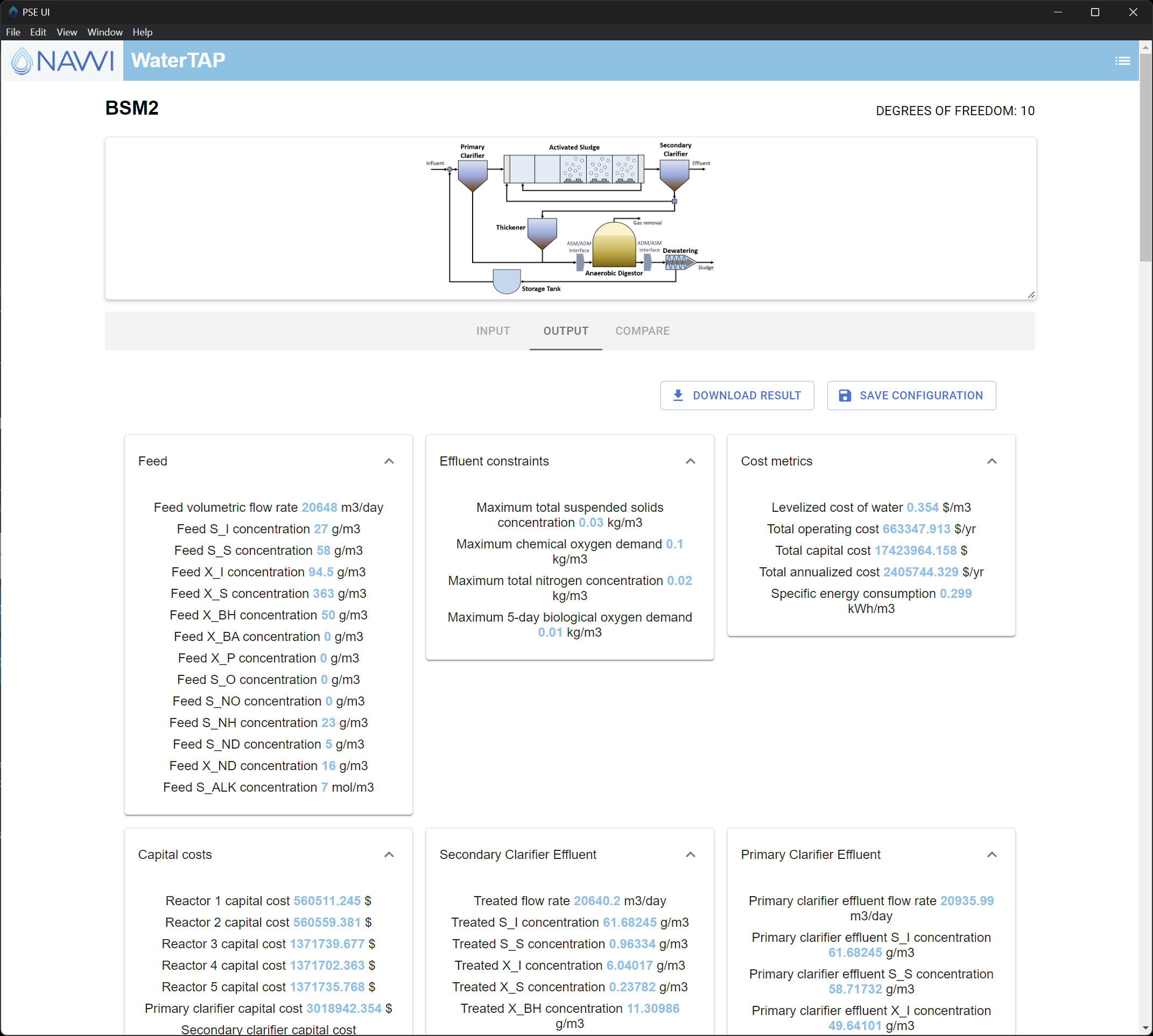This screenshot has height=1036, width=1153.
Task: Click the BSM2 page title
Action: click(x=132, y=108)
